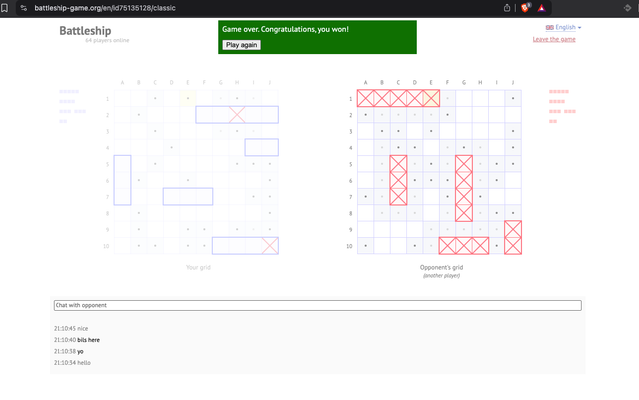The height and width of the screenshot is (400, 639).
Task: Click the Play again button
Action: [x=241, y=45]
